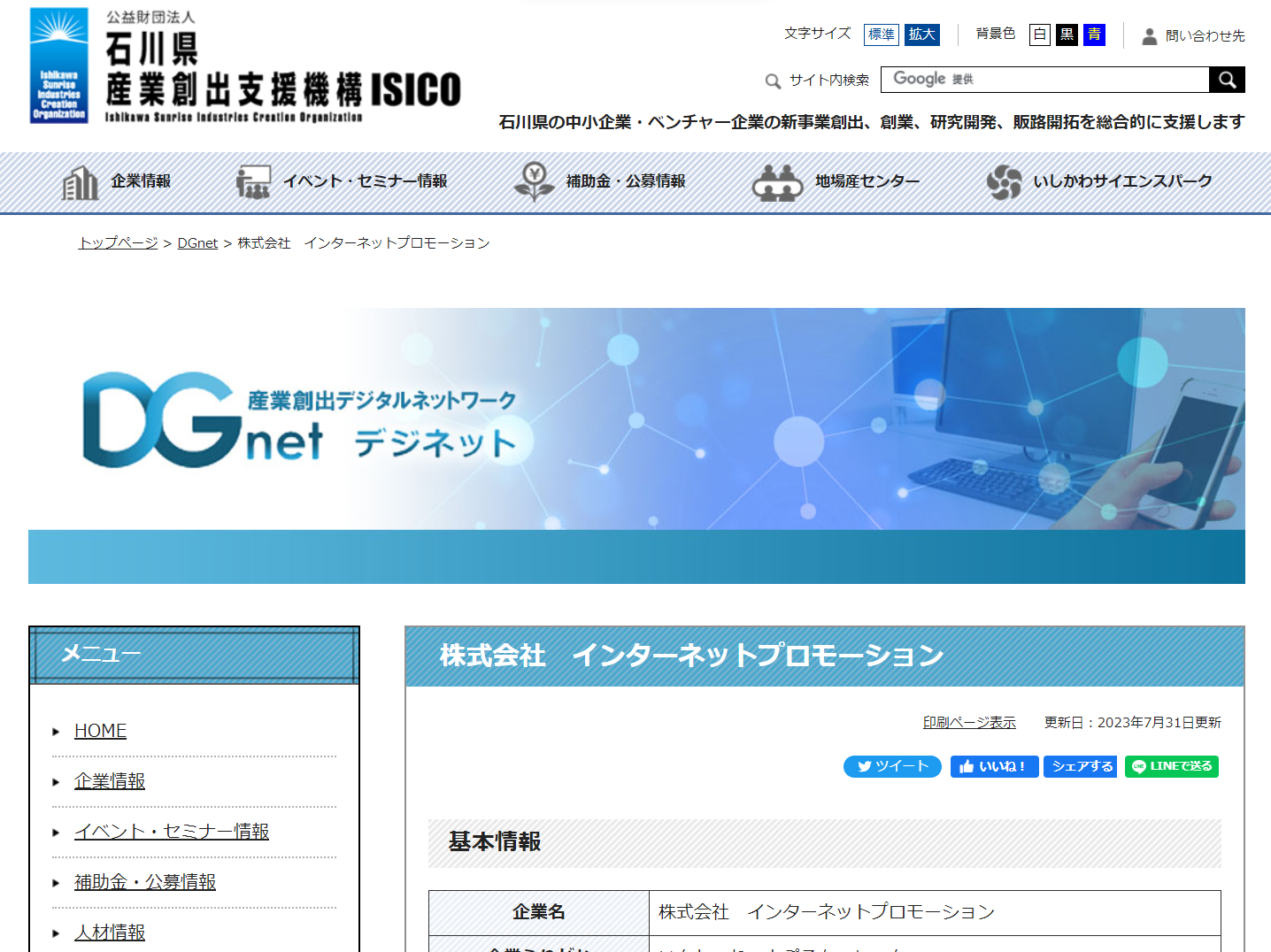The width and height of the screenshot is (1271, 952).
Task: Click the arrow beside HOME menu entry
Action: click(x=55, y=731)
